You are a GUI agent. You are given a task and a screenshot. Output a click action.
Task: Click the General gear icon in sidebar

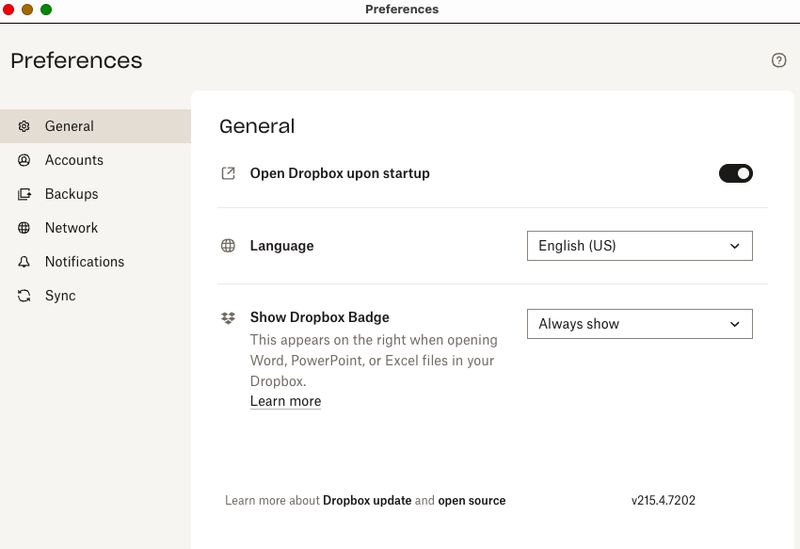click(x=24, y=127)
